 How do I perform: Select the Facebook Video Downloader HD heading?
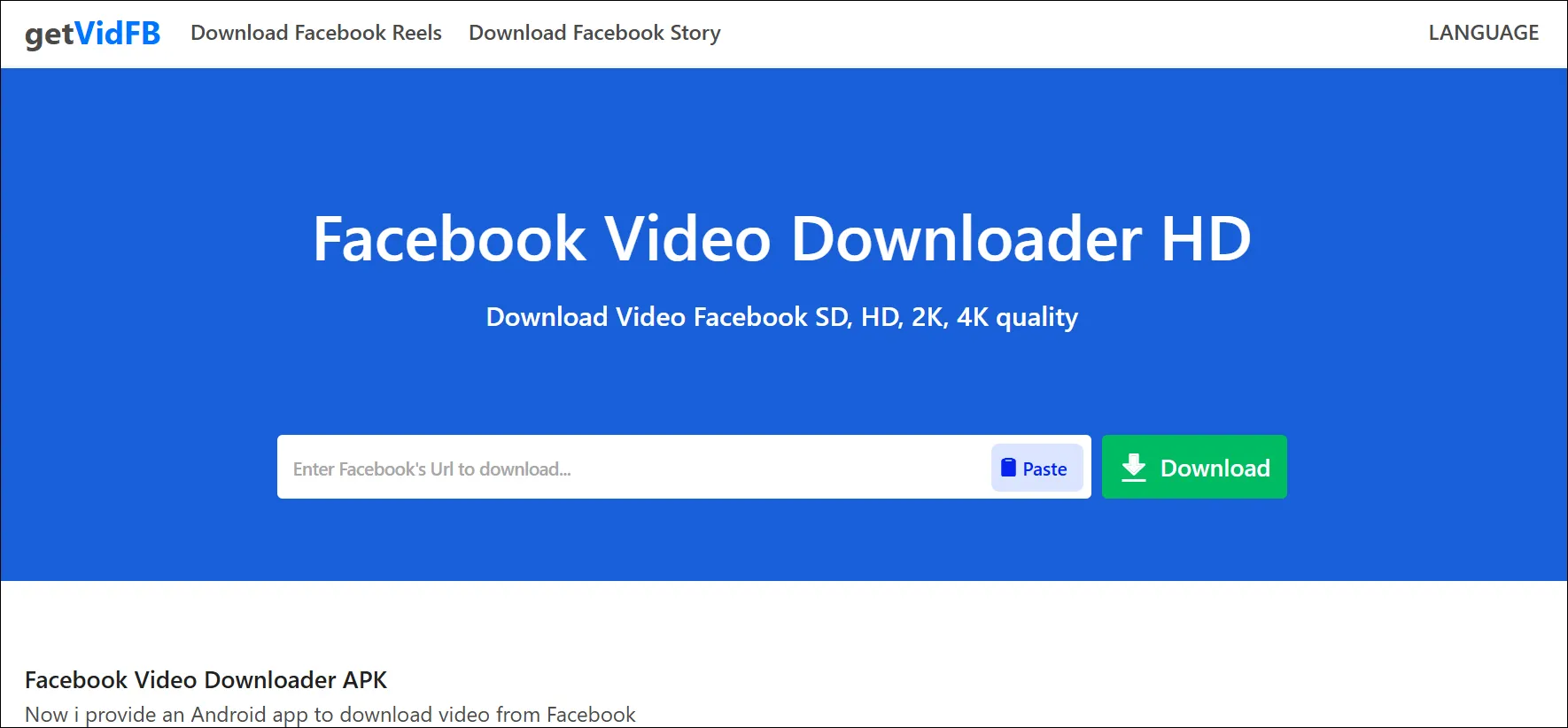pyautogui.click(x=782, y=239)
